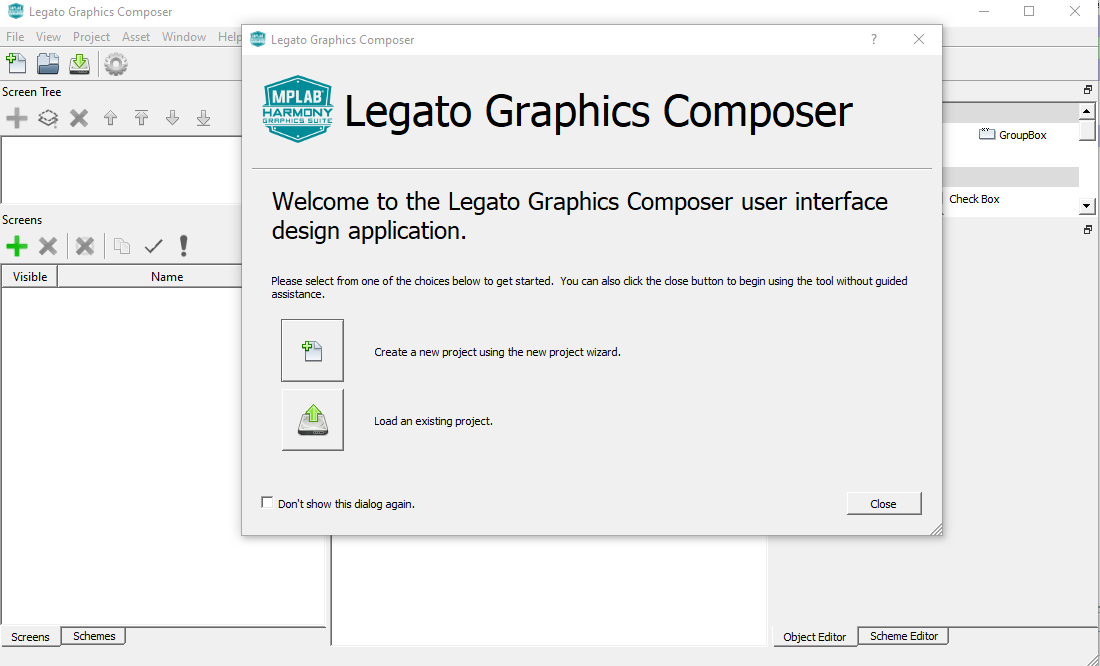Undock the widget toolbox panel
This screenshot has height=666, width=1100.
[1088, 90]
